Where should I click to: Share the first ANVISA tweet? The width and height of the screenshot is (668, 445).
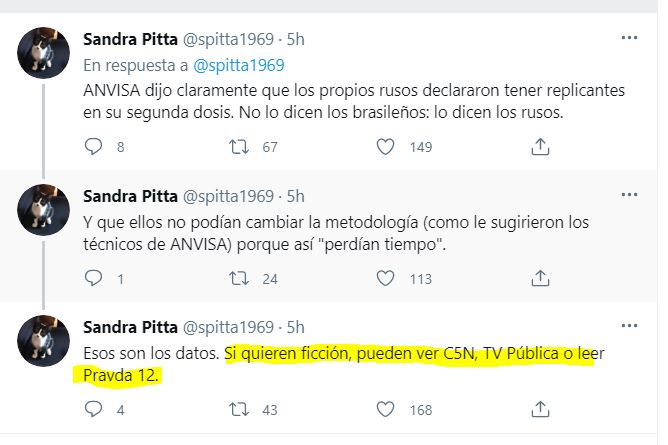(x=539, y=147)
